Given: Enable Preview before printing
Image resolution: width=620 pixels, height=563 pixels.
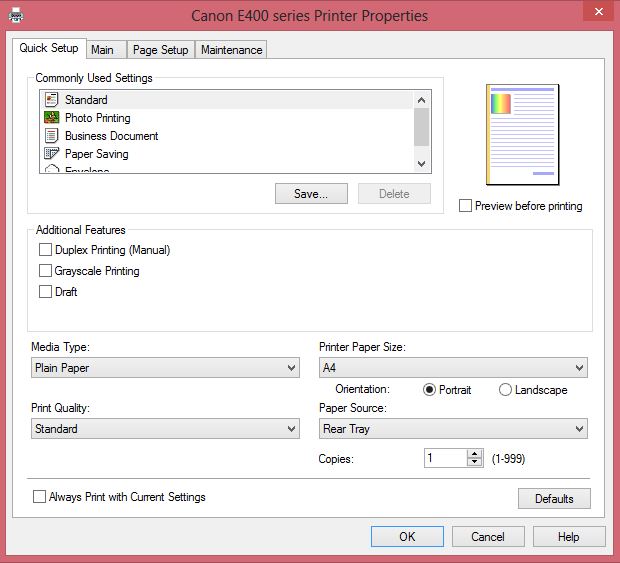Looking at the screenshot, I should click(465, 206).
